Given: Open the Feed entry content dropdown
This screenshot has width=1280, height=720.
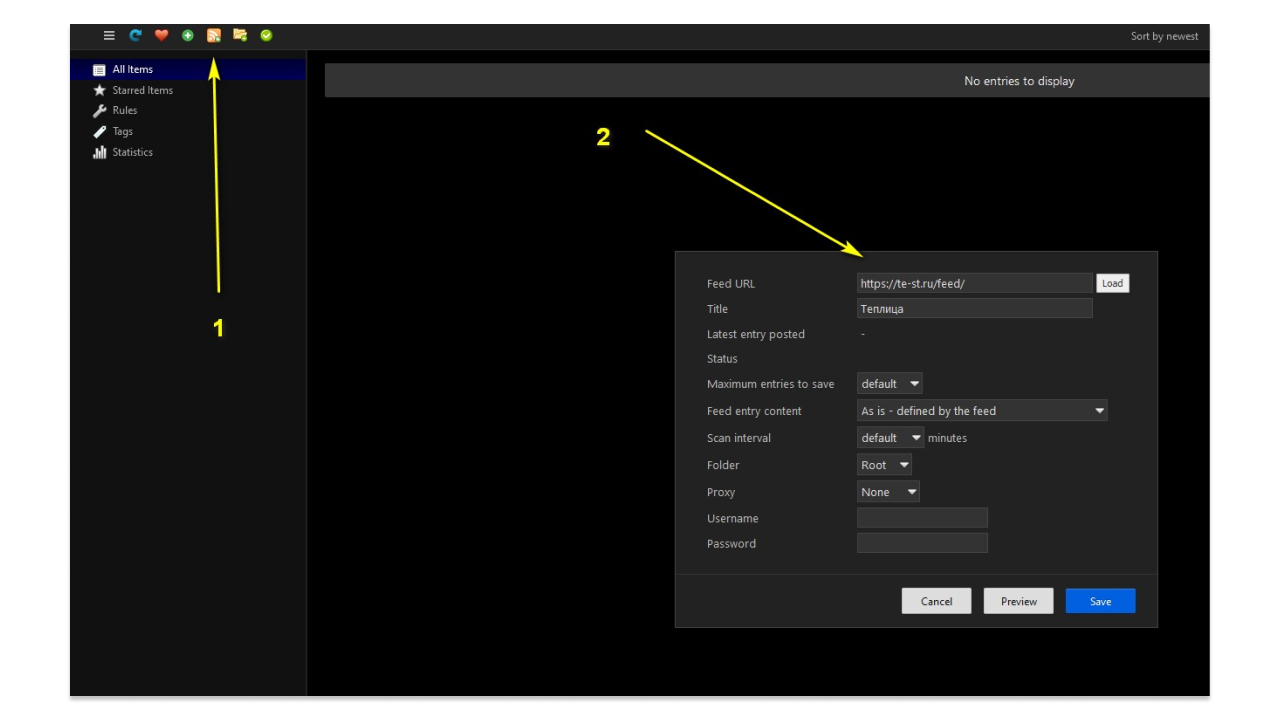Looking at the screenshot, I should click(x=982, y=411).
